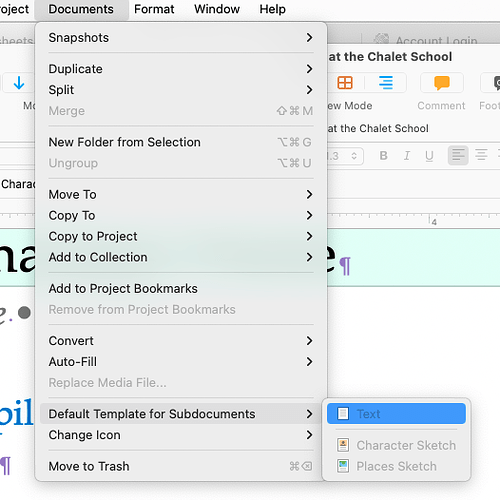The height and width of the screenshot is (500, 500).
Task: Expand the Convert submenu
Action: (181, 341)
